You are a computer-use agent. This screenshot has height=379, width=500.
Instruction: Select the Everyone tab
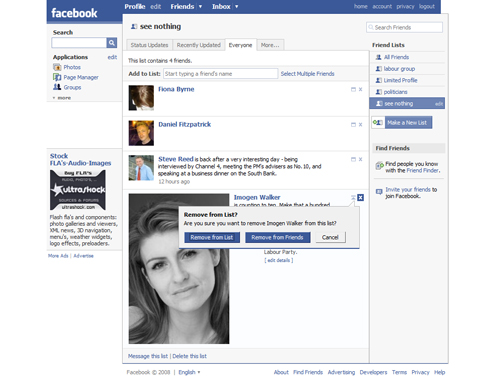pyautogui.click(x=240, y=45)
